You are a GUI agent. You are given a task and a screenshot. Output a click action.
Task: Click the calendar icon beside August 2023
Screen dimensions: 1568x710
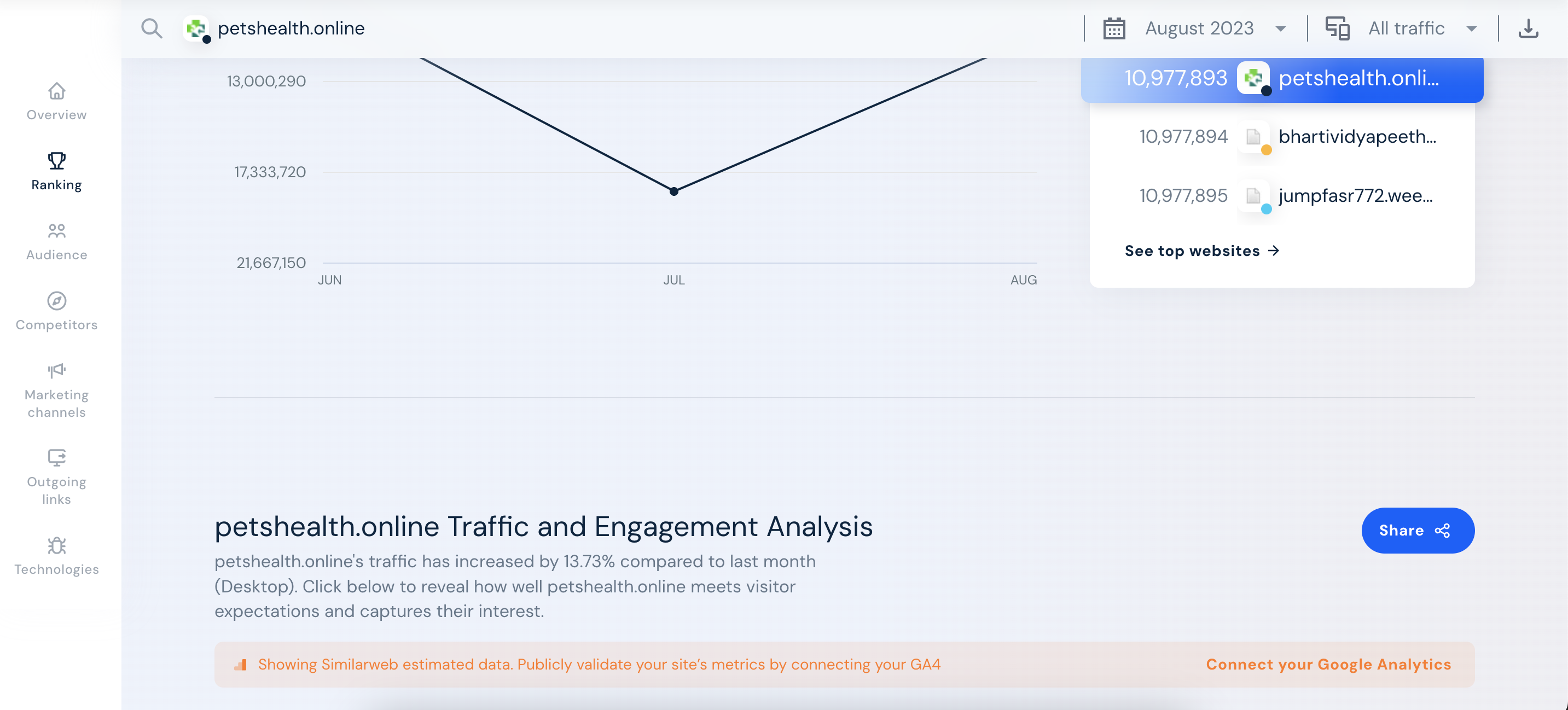tap(1114, 28)
